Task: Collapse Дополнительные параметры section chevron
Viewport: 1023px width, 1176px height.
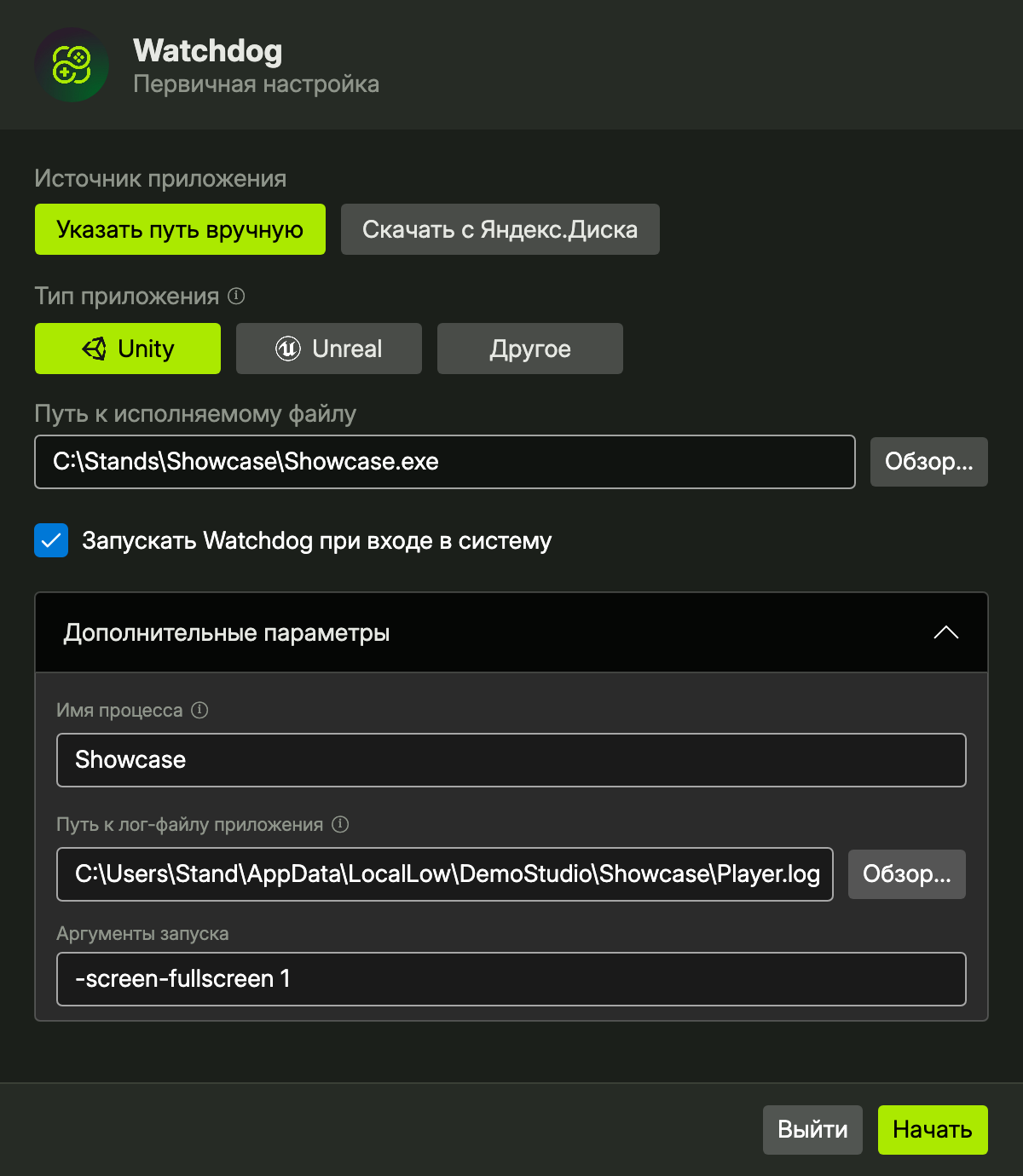Action: [x=946, y=632]
